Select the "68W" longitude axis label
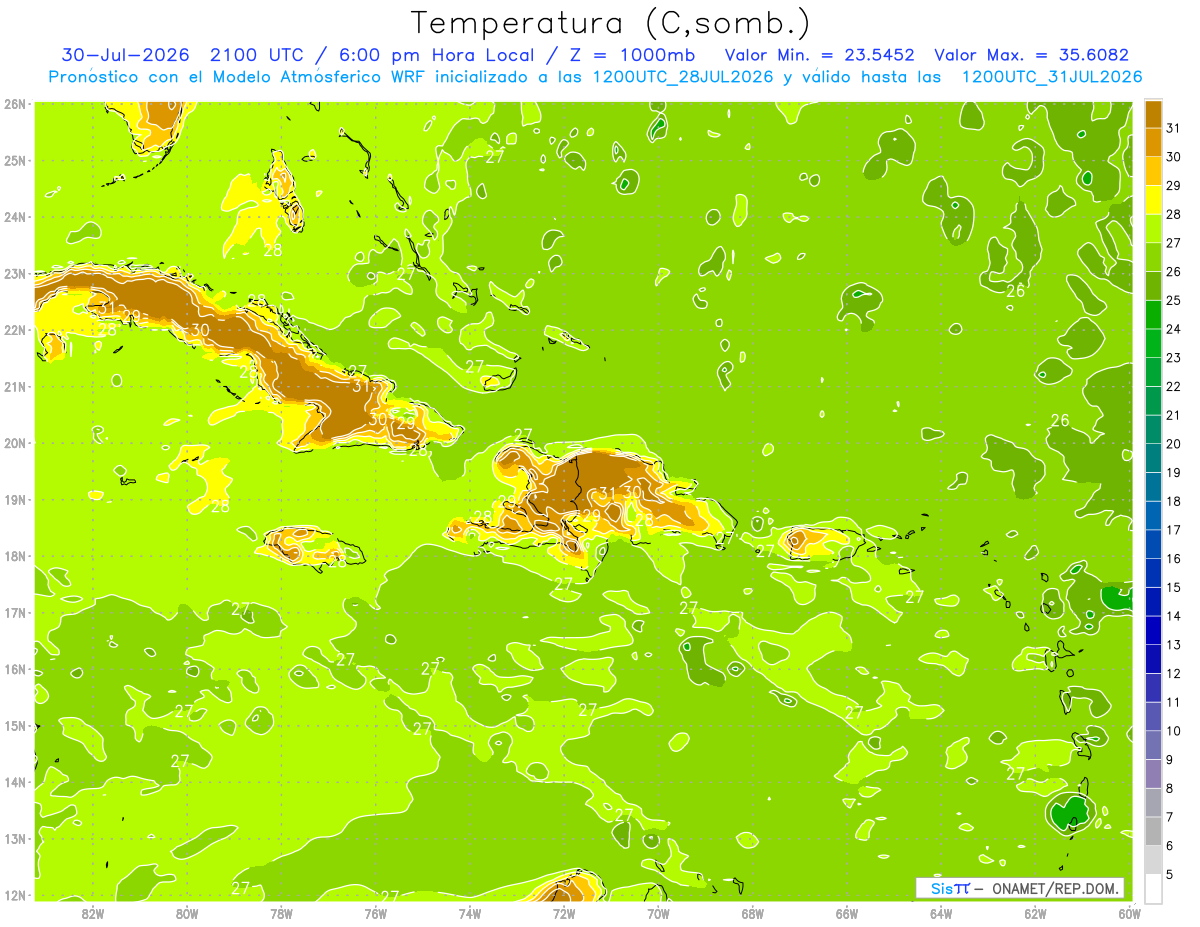1200x927 pixels. (752, 913)
